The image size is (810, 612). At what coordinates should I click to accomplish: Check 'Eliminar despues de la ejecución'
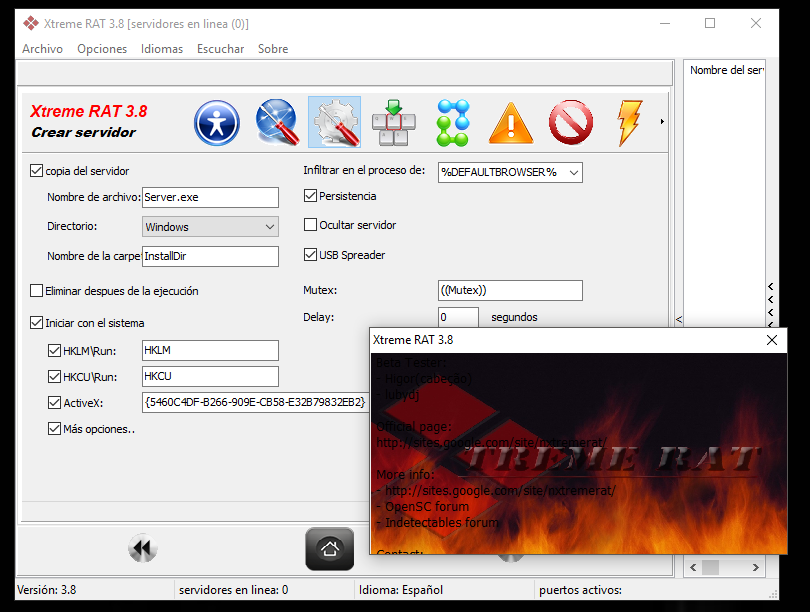[x=36, y=291]
